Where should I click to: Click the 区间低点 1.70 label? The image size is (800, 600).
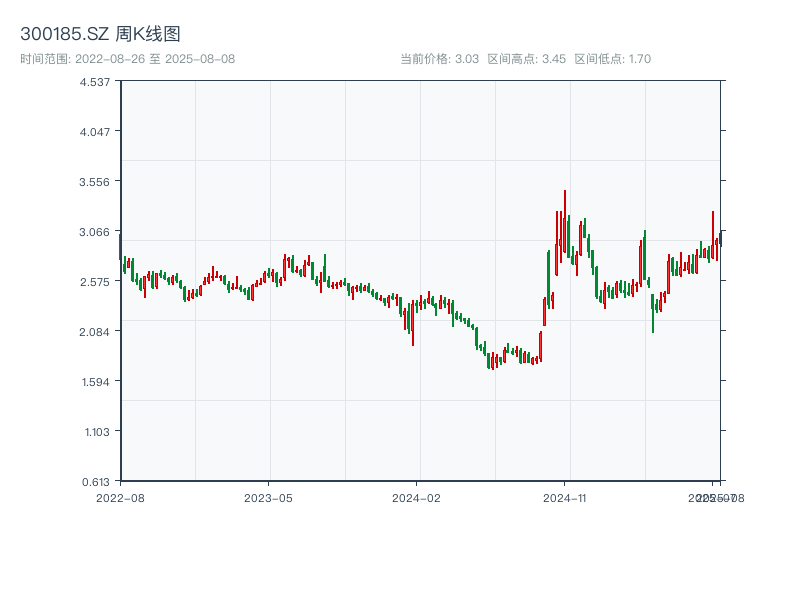click(x=612, y=59)
